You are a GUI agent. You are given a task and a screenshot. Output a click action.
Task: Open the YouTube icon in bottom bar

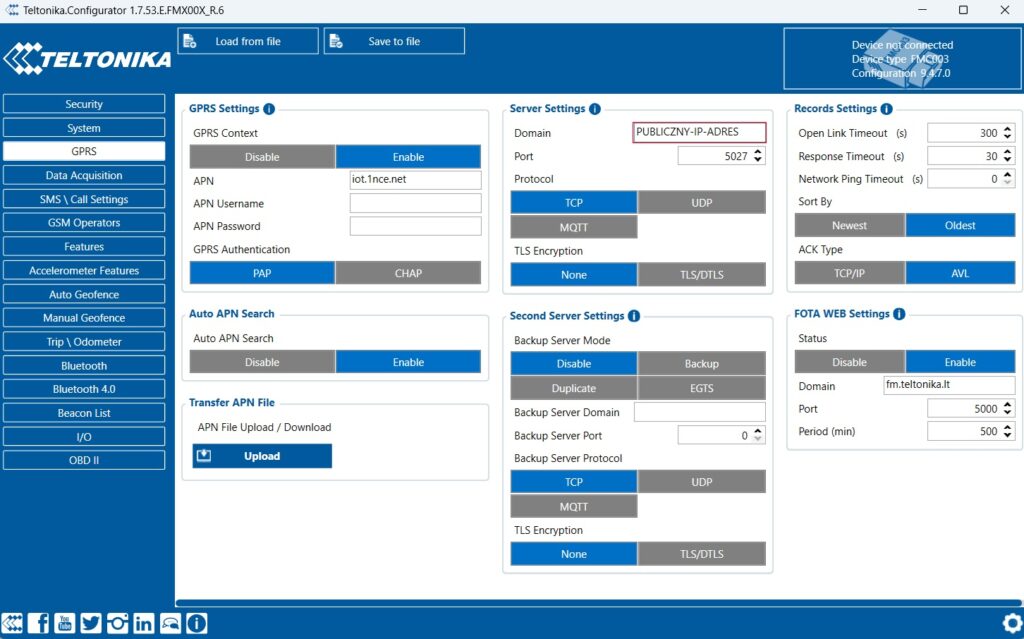[x=64, y=623]
